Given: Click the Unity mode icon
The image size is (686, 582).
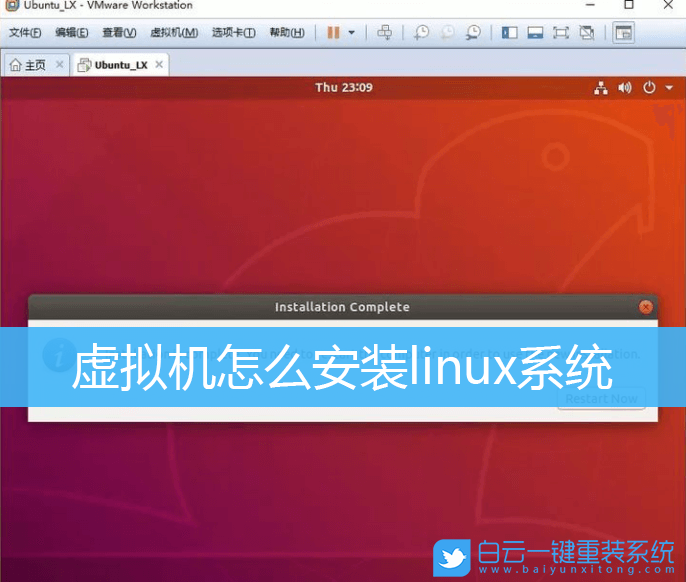Looking at the screenshot, I should (x=587, y=33).
